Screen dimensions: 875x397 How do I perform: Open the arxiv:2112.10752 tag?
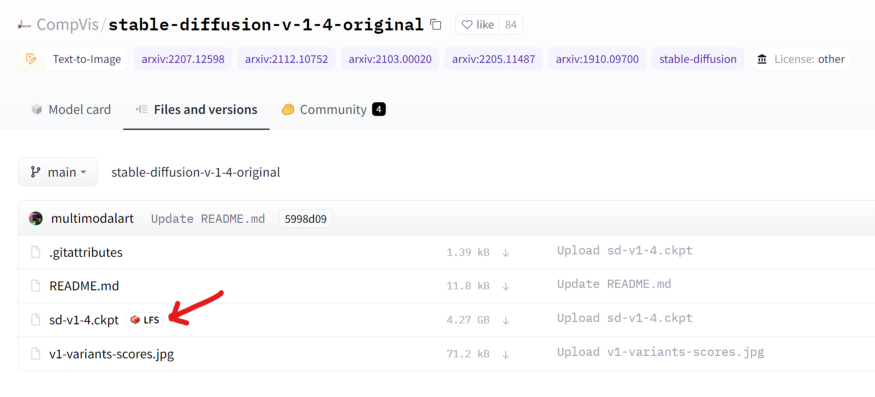287,59
